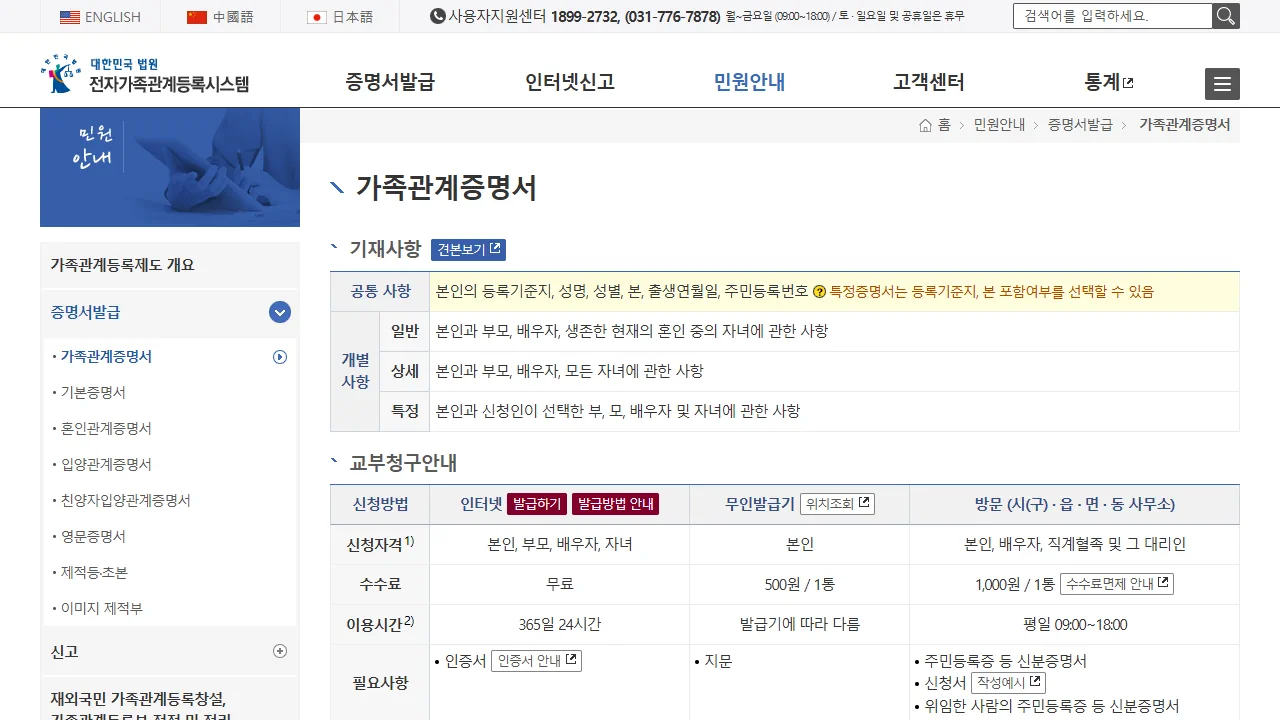Click 신청방법 column header

click(x=380, y=504)
